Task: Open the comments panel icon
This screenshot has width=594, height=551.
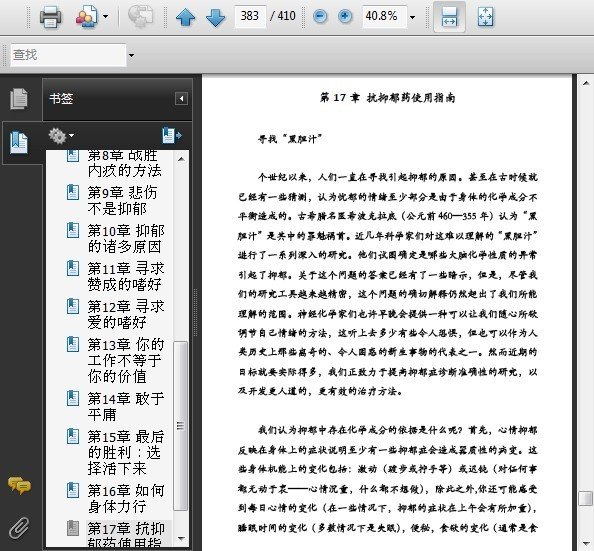Action: click(x=19, y=485)
